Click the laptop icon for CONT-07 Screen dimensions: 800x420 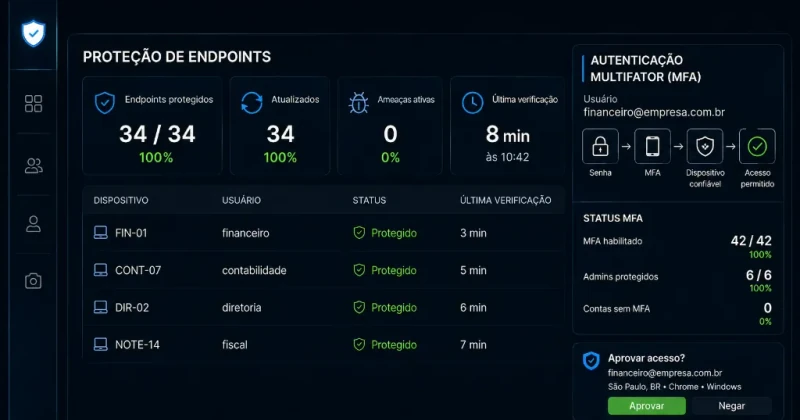101,270
